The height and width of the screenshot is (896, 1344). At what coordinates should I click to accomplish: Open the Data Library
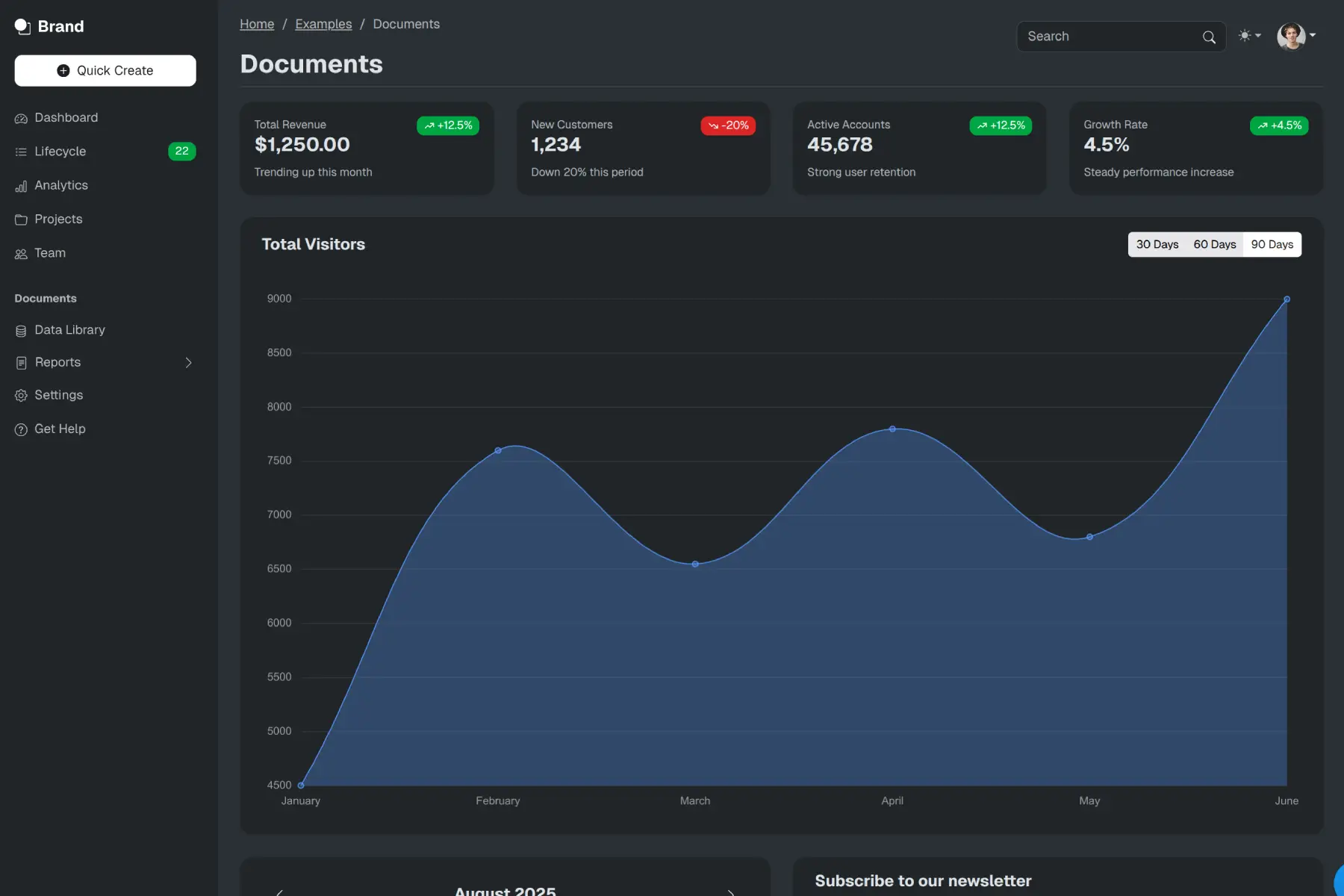(x=69, y=329)
